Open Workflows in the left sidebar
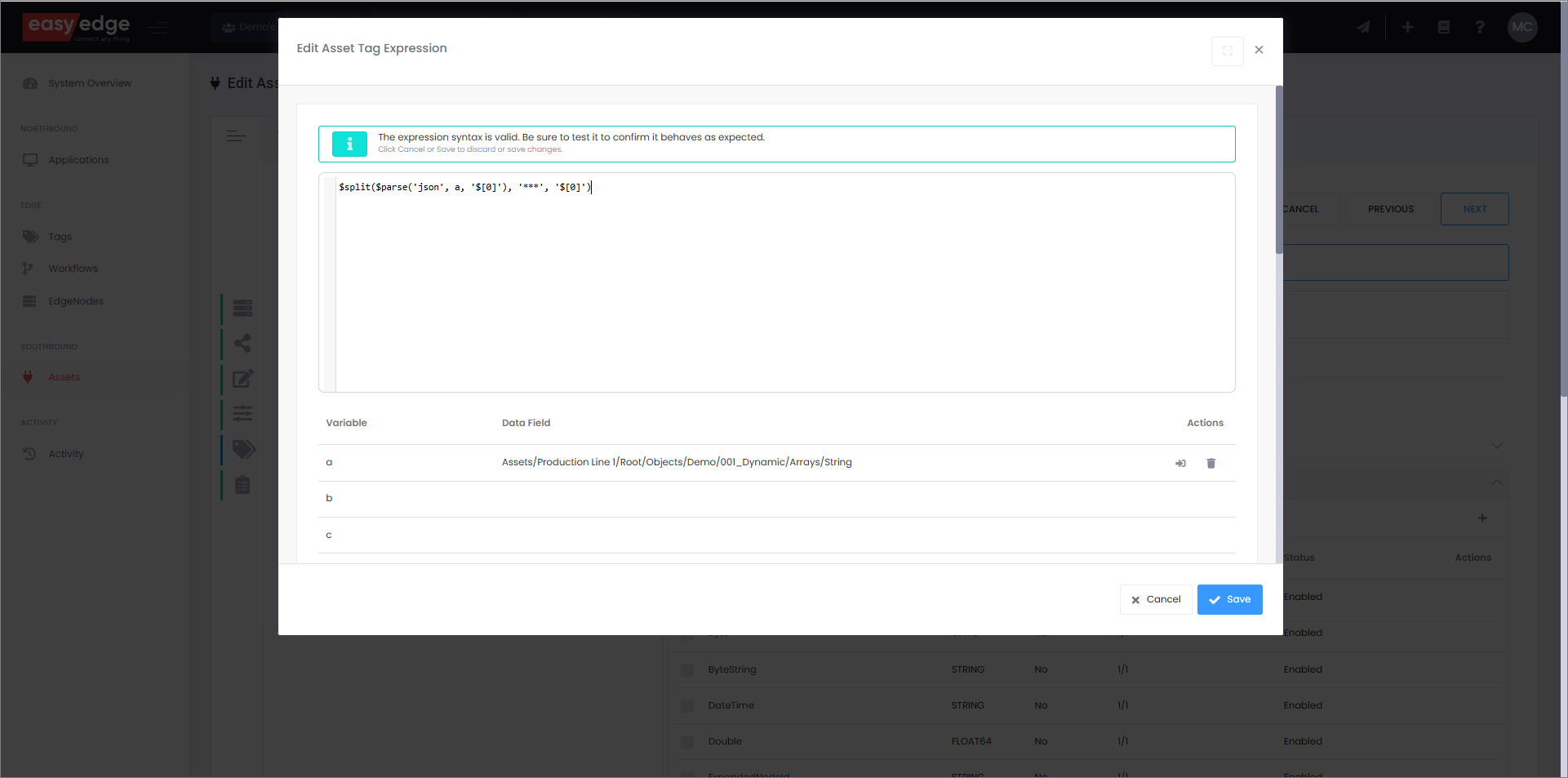The image size is (1568, 778). coord(73,269)
